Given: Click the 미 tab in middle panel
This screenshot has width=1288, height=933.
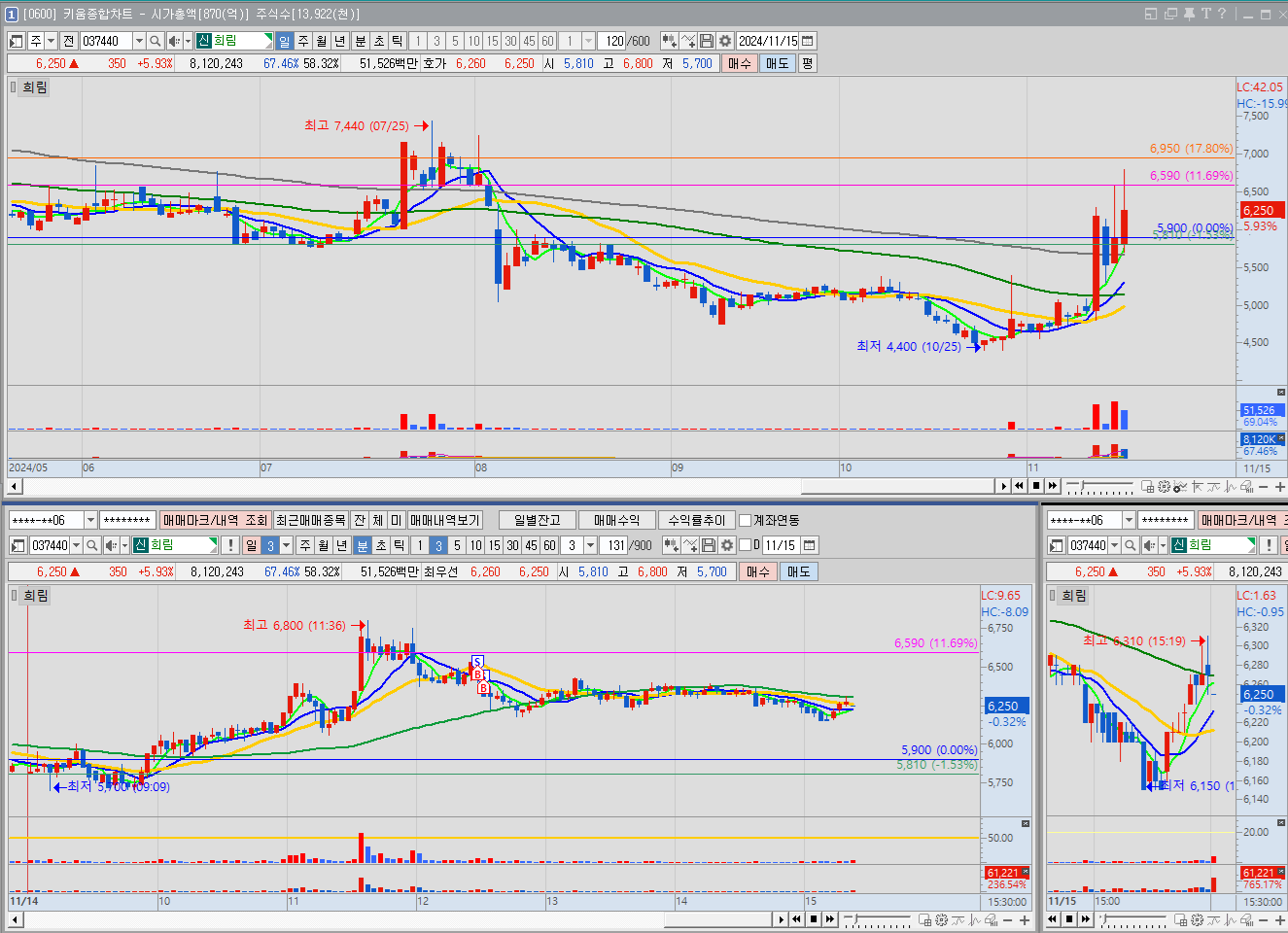Looking at the screenshot, I should tap(397, 520).
